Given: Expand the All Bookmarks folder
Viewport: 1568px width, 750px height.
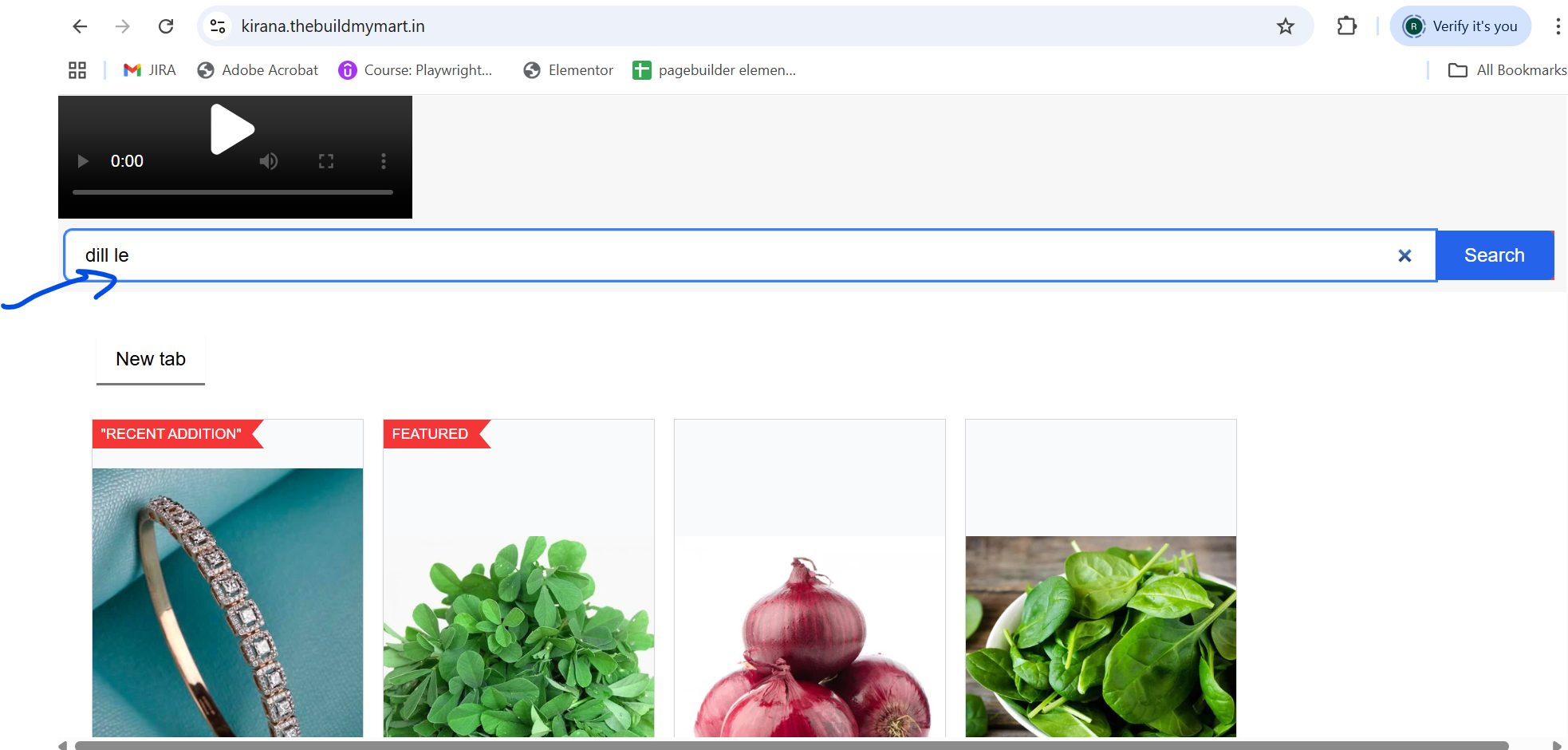Looking at the screenshot, I should point(1507,70).
